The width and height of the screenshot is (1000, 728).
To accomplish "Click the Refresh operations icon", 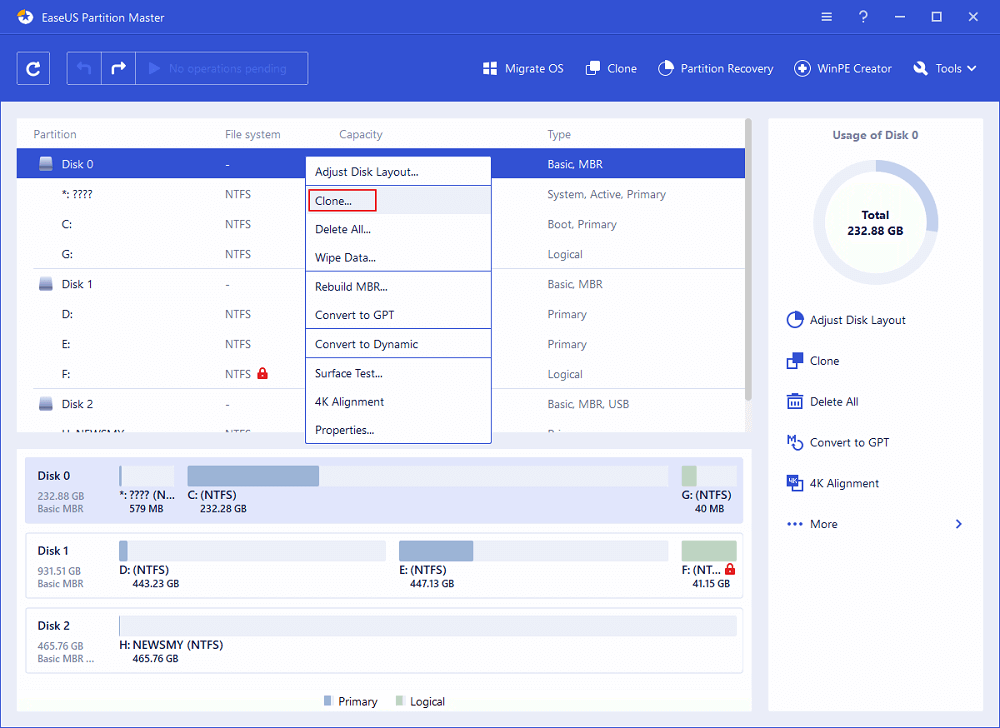I will [33, 68].
